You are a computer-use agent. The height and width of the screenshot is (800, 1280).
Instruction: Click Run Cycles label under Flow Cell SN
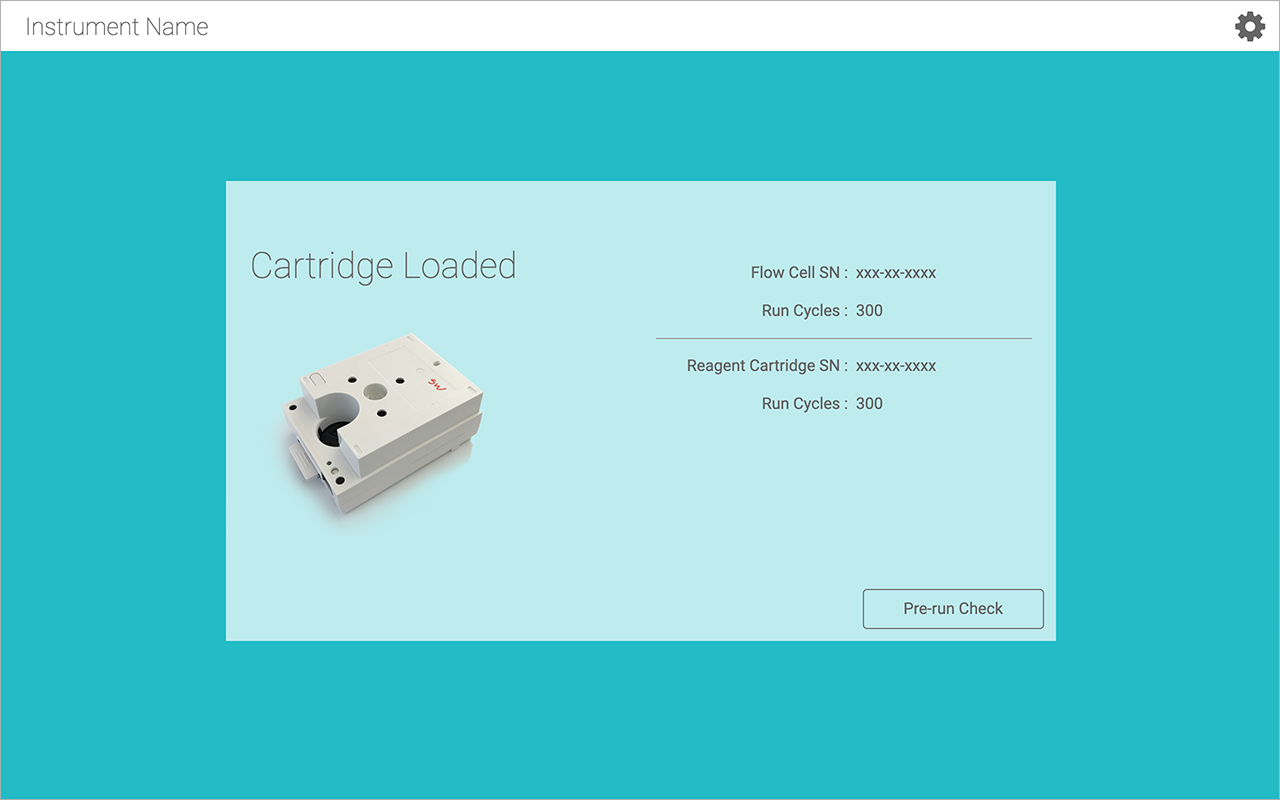(804, 311)
